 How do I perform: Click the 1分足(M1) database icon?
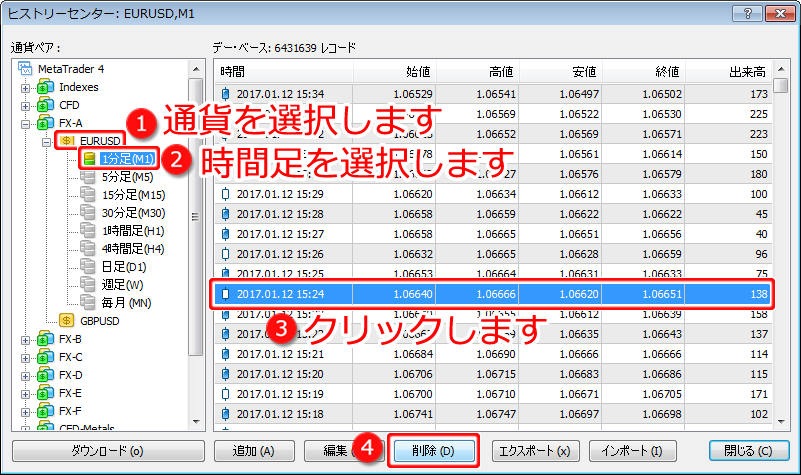click(89, 159)
